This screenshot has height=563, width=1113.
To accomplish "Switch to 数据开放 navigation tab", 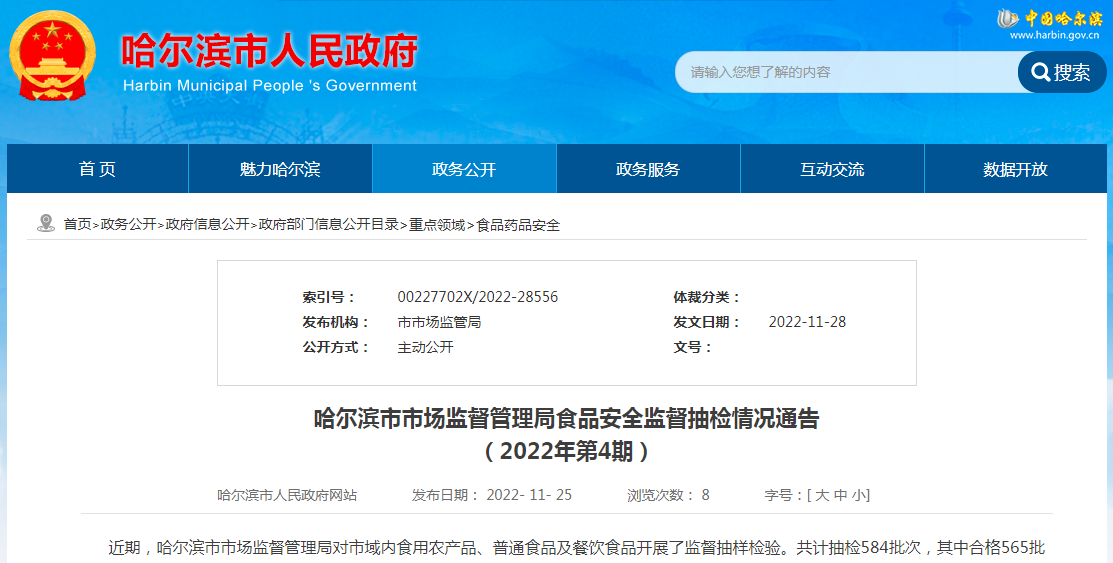I will 1015,169.
